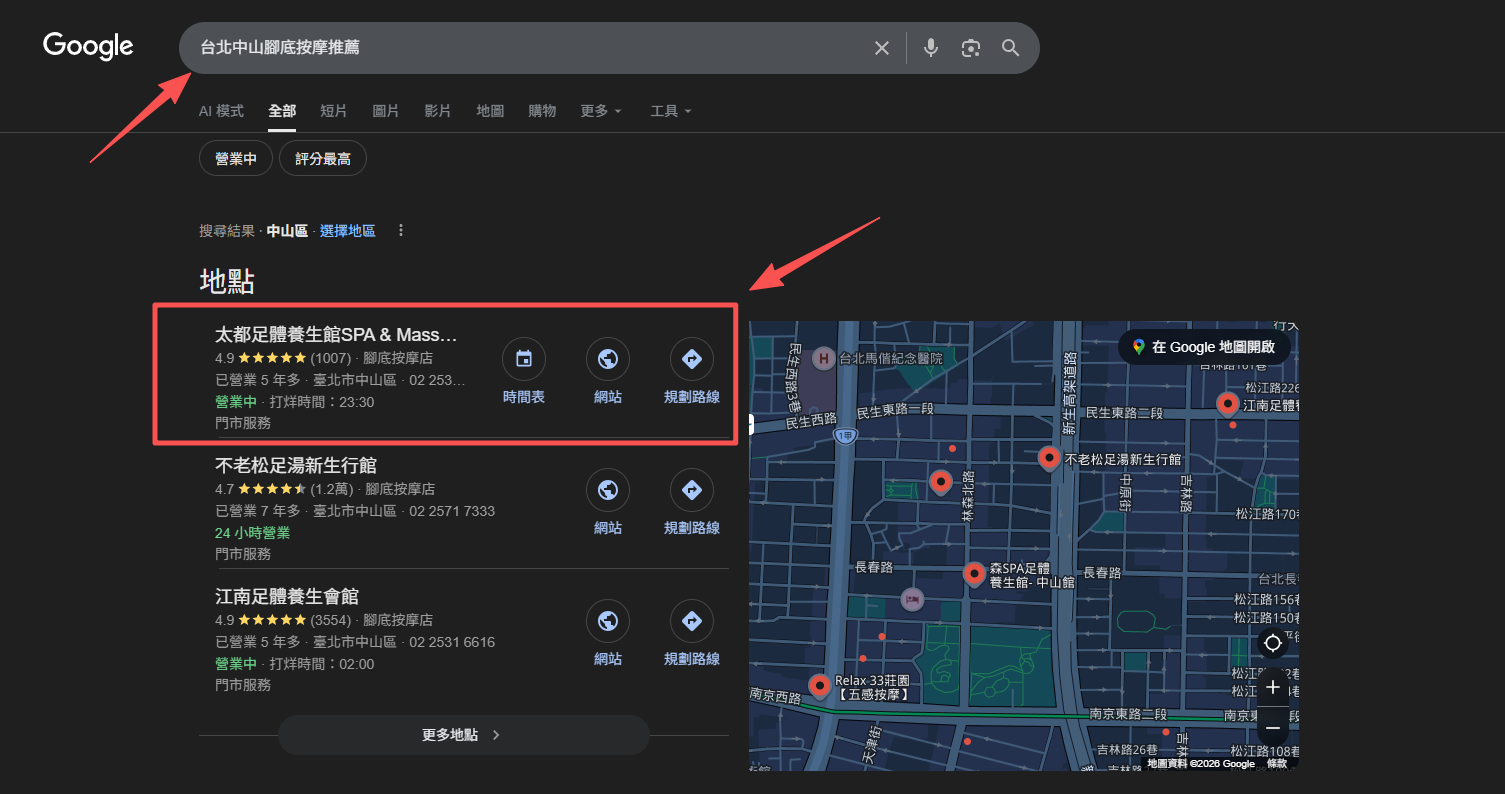
Task: Zoom in on the map
Action: pyautogui.click(x=1272, y=688)
